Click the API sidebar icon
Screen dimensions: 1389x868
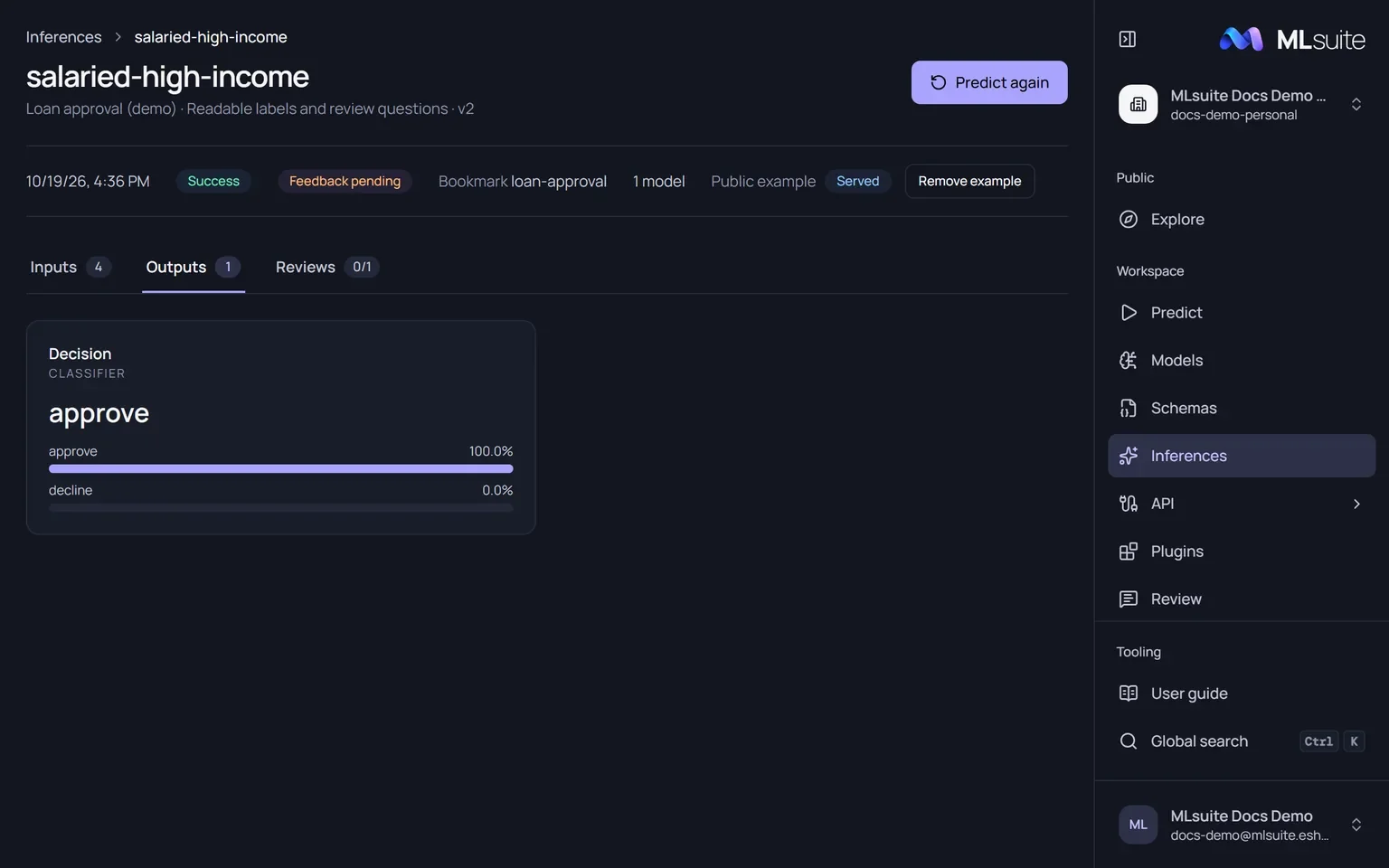point(1129,504)
